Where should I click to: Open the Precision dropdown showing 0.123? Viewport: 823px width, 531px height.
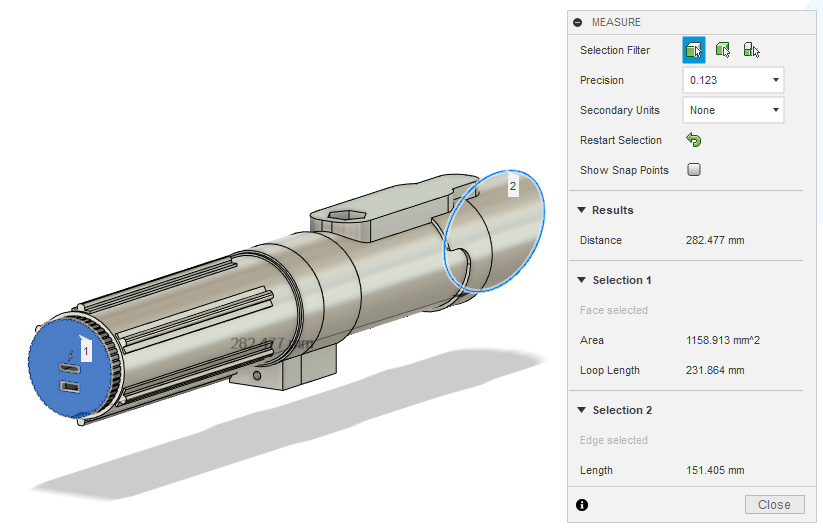click(733, 80)
